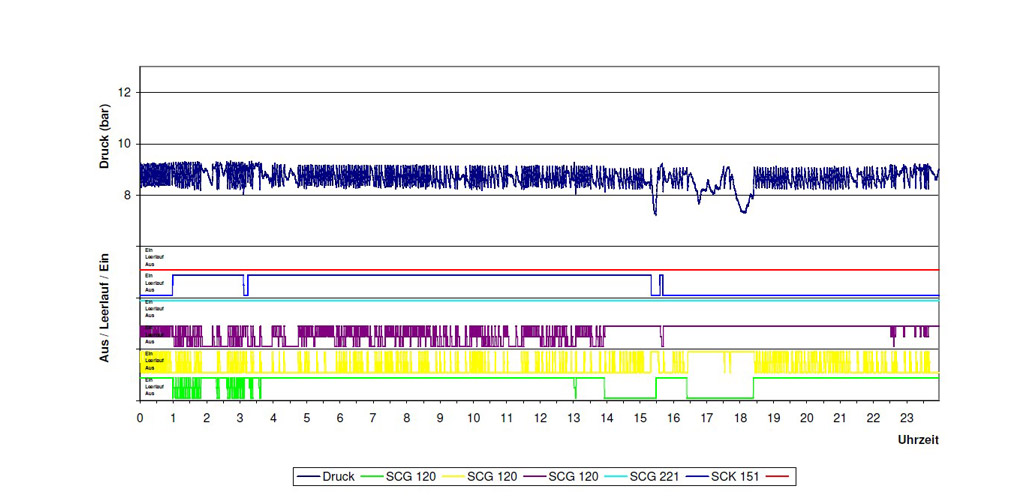Click the SCG 221 legend entry
Screen dimensions: 1020x496
click(642, 476)
